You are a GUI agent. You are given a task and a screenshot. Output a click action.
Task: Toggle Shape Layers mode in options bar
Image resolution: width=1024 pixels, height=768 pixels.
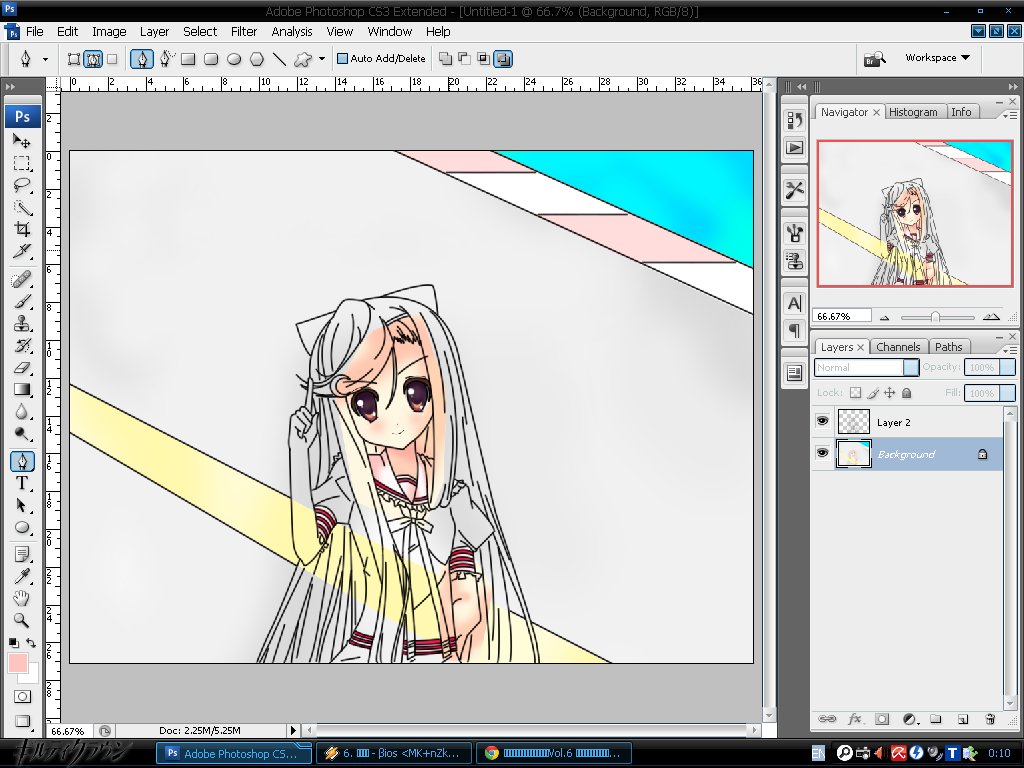[x=74, y=59]
